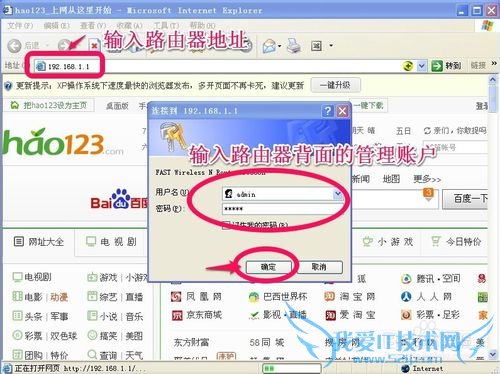The width and height of the screenshot is (500, 374).
Task: Click the ? help icon in login dialog
Action: [327, 111]
